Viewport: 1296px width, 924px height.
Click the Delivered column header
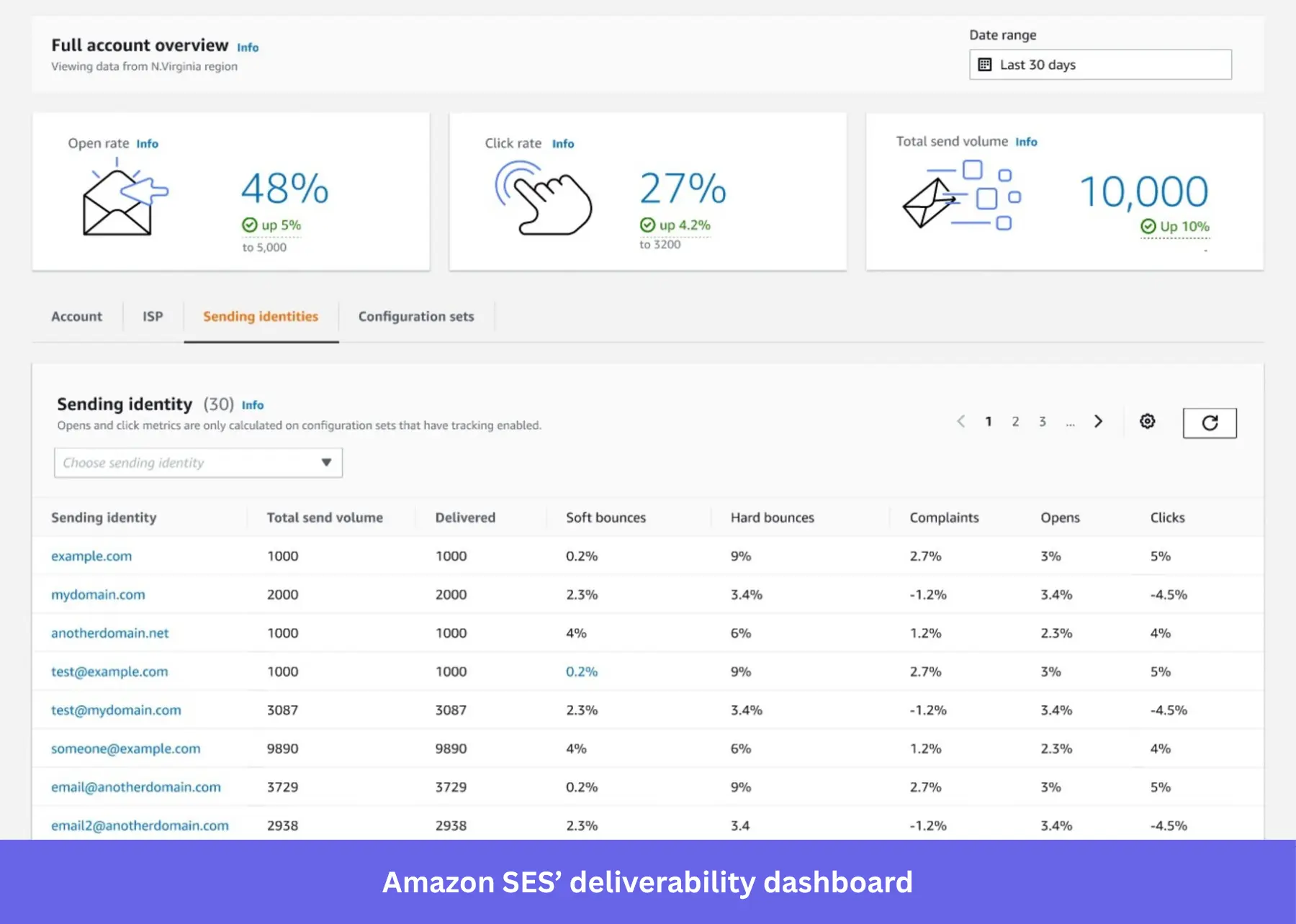(465, 517)
